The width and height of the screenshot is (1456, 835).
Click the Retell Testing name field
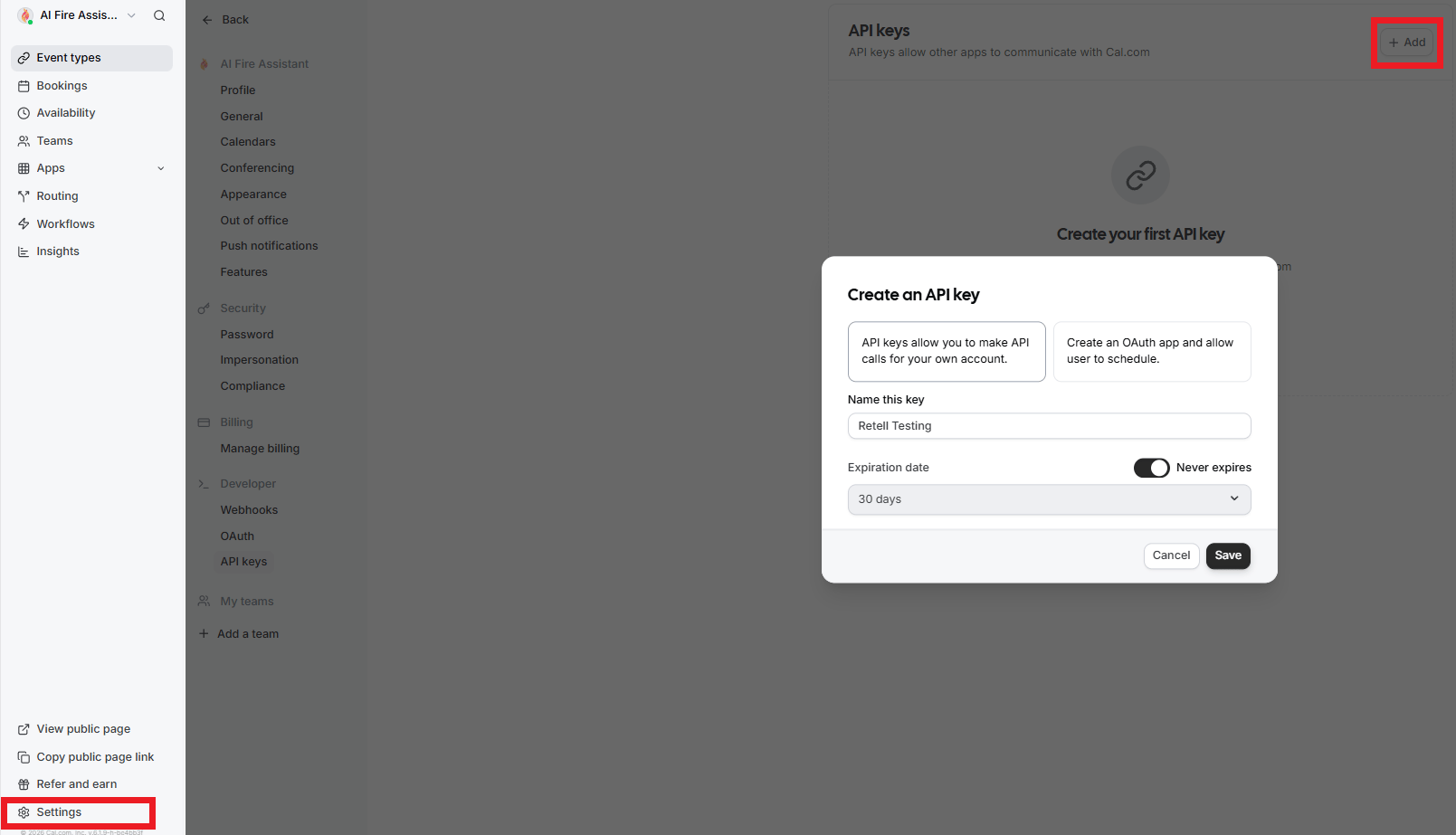point(1049,425)
